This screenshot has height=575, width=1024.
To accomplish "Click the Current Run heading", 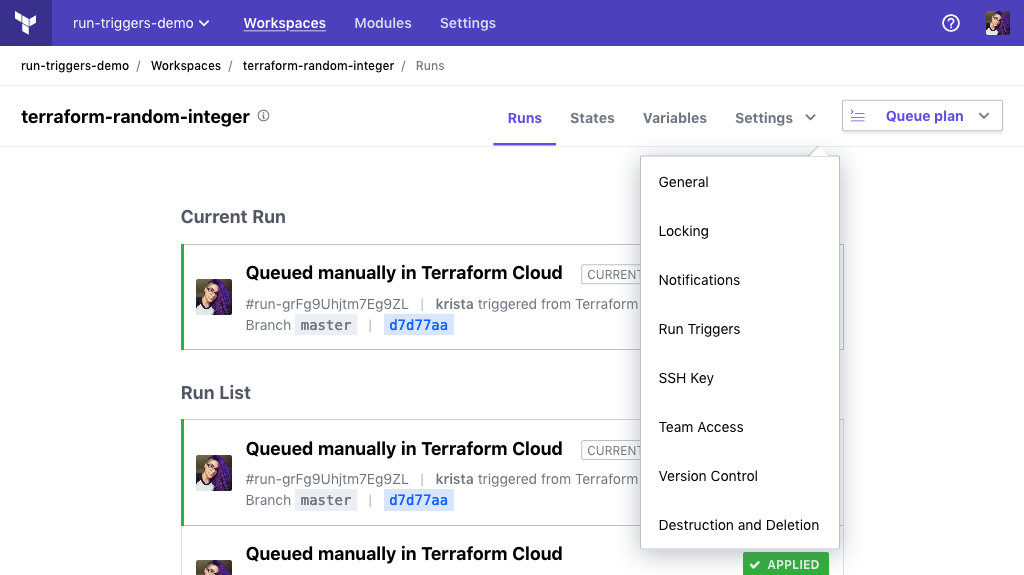I will pos(233,217).
